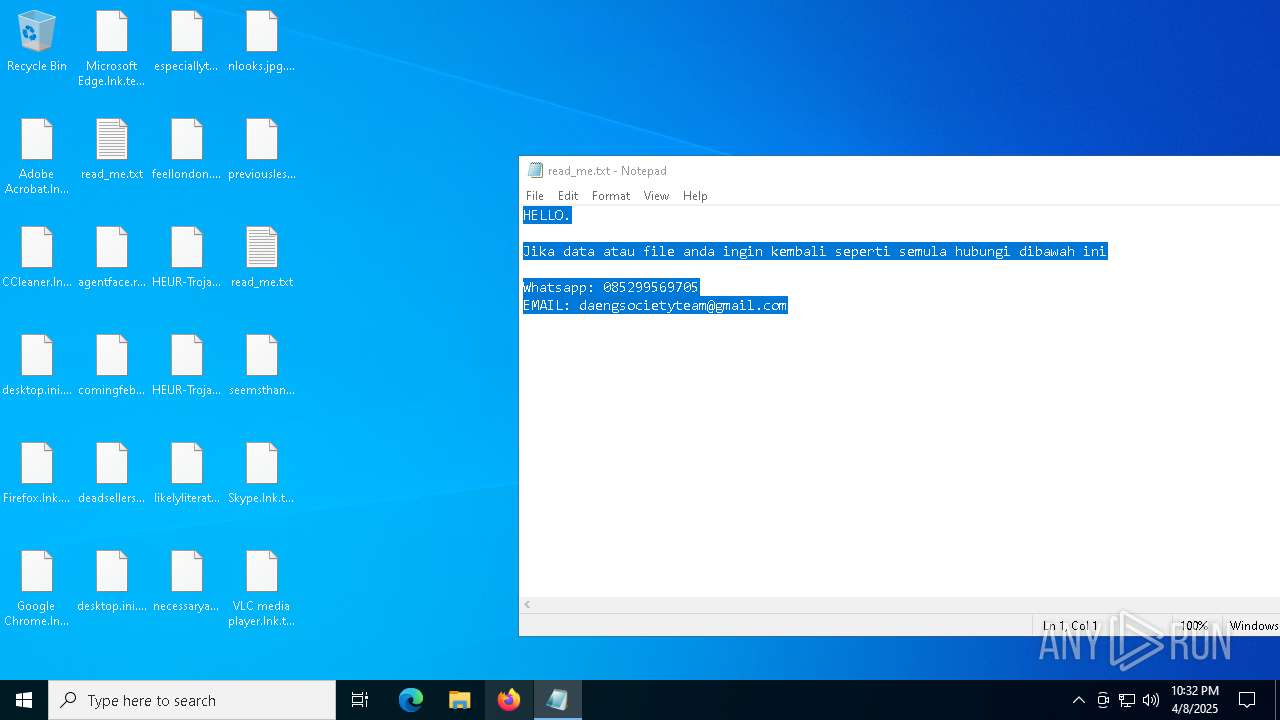Click the Notepad taskbar button
The width and height of the screenshot is (1280, 720).
(557, 700)
